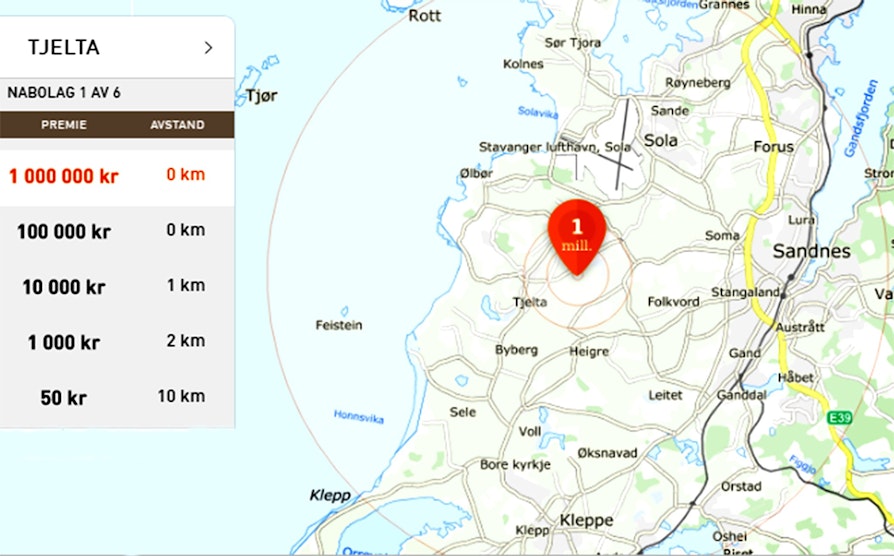Click the 10 km distance value
The image size is (894, 556).
181,396
